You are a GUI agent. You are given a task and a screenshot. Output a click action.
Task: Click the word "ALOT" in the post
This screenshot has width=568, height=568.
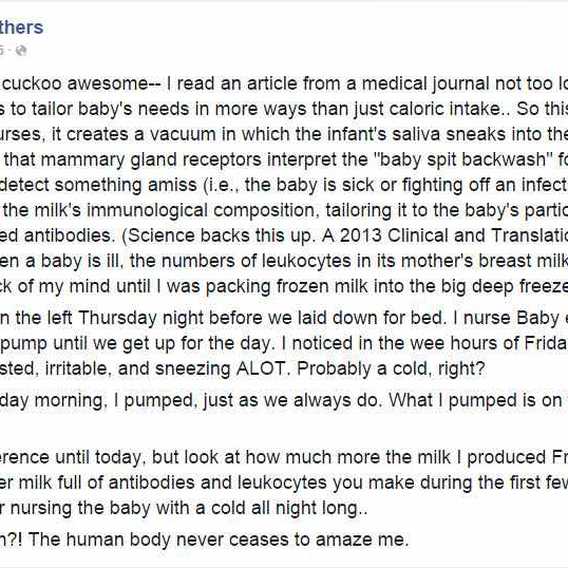pos(261,369)
